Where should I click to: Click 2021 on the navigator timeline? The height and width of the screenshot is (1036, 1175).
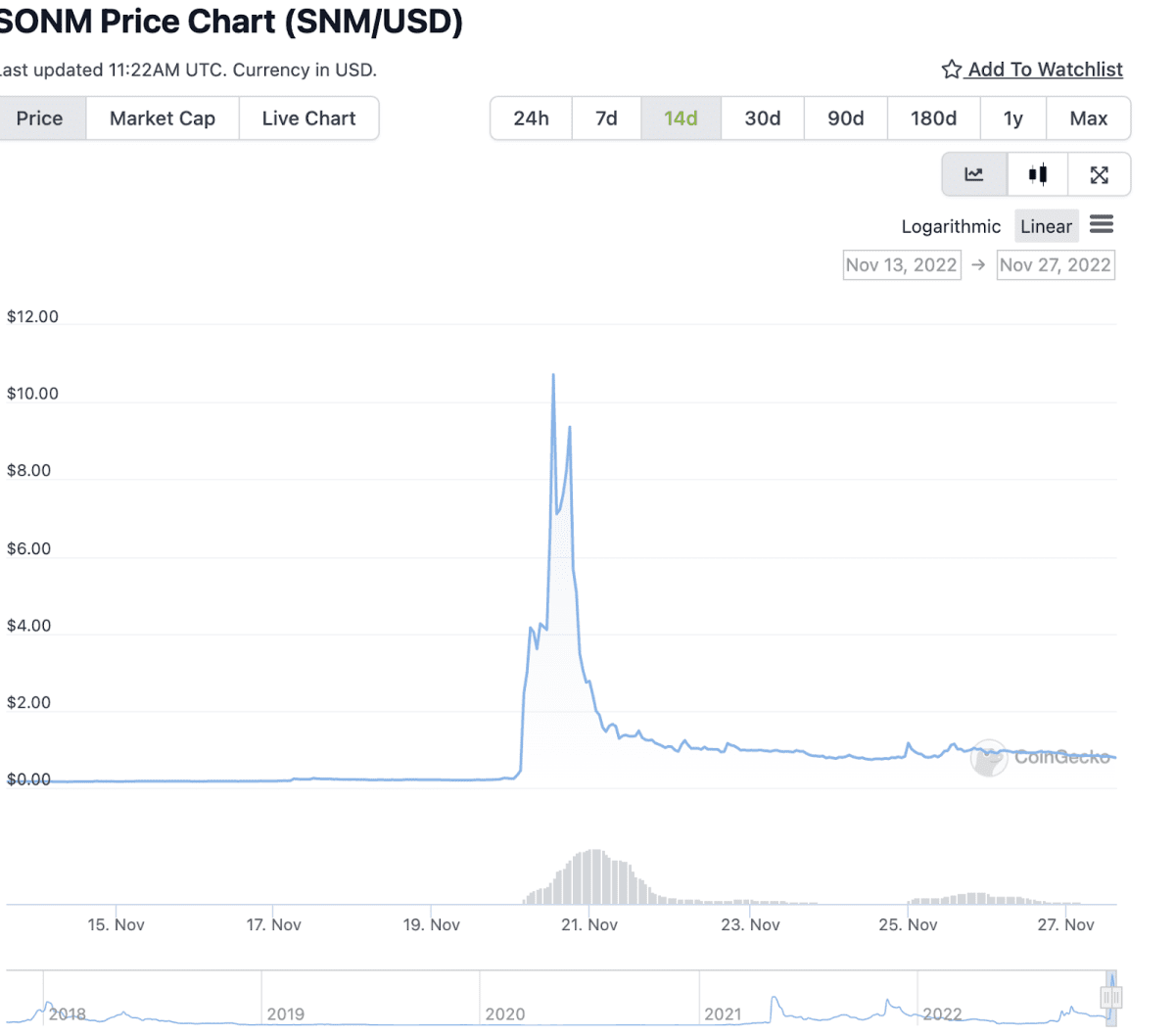(723, 1014)
